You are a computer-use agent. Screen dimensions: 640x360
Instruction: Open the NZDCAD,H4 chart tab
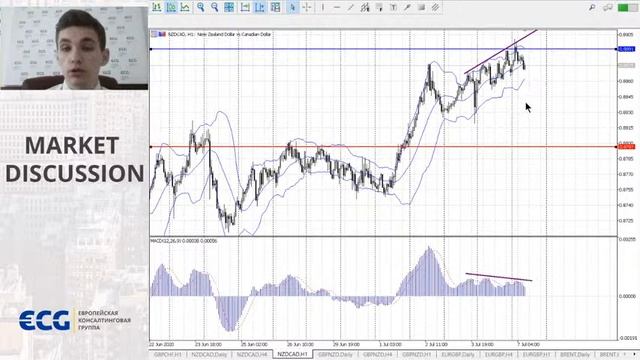252,354
